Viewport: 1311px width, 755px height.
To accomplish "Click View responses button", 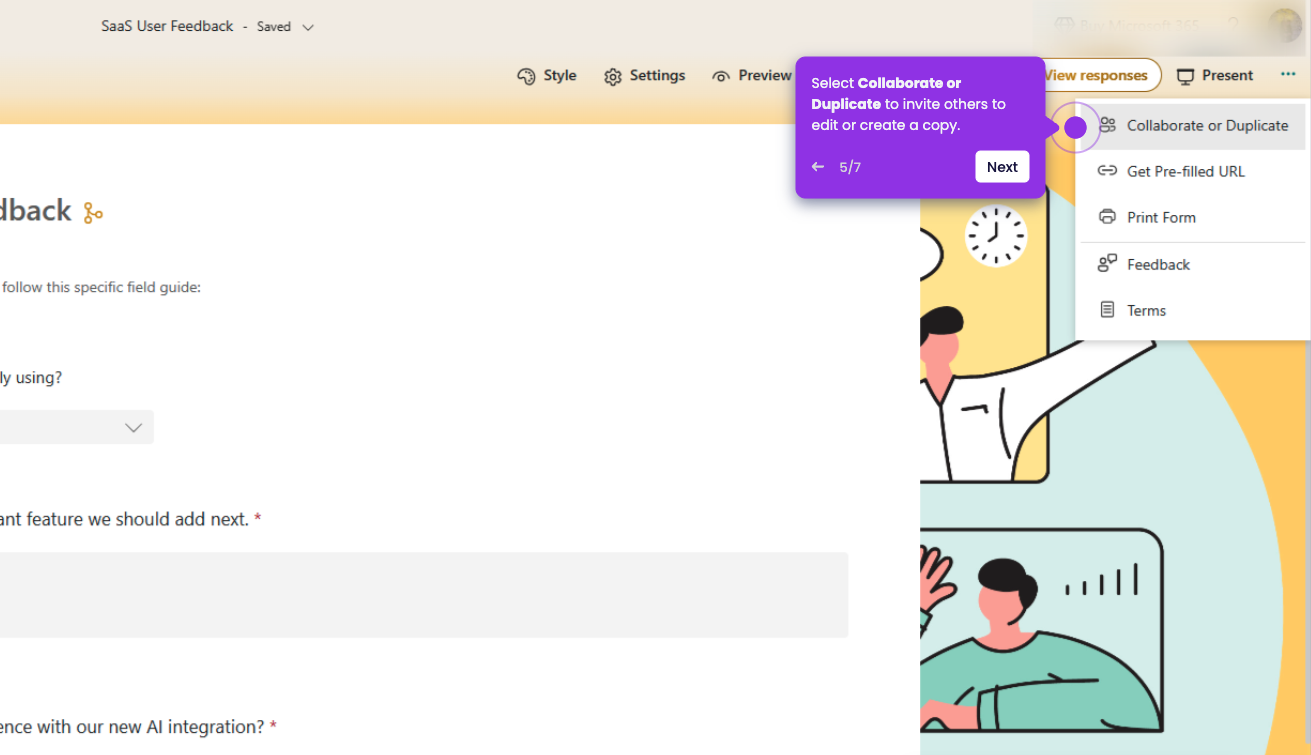I will [x=1101, y=75].
